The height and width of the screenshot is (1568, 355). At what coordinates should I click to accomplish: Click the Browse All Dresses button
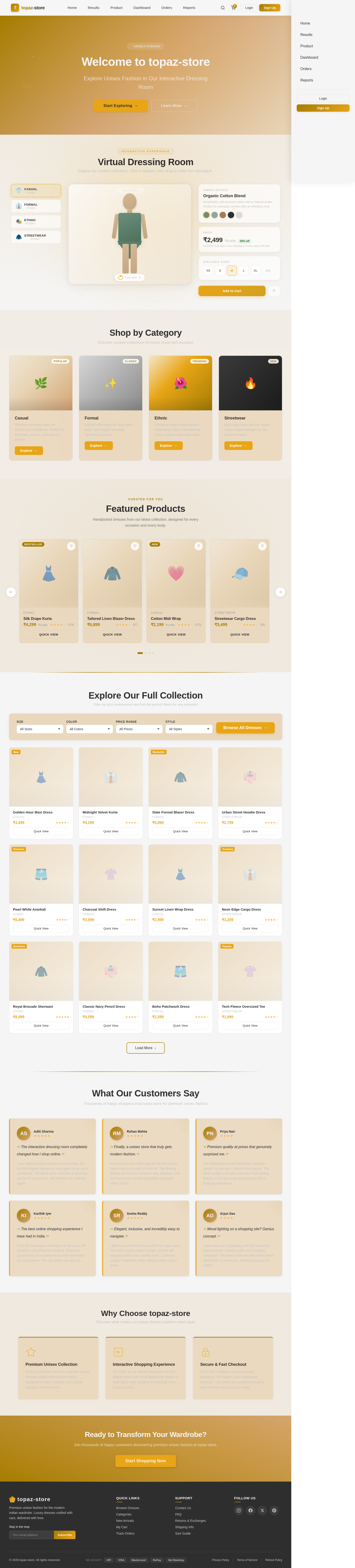click(245, 728)
